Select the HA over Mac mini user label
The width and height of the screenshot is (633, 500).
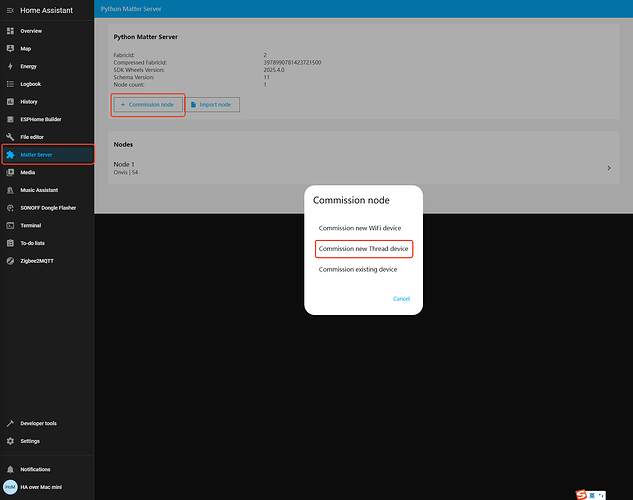(41, 487)
